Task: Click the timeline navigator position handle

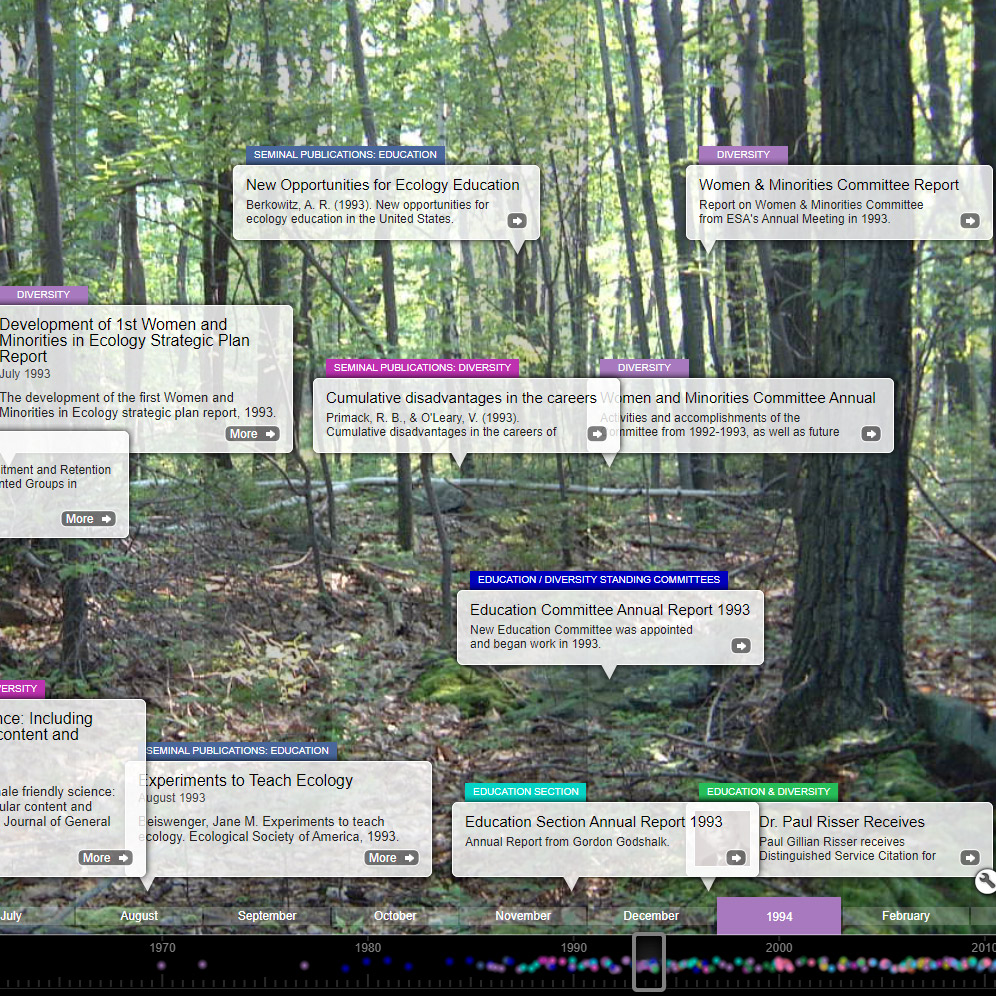Action: (649, 963)
